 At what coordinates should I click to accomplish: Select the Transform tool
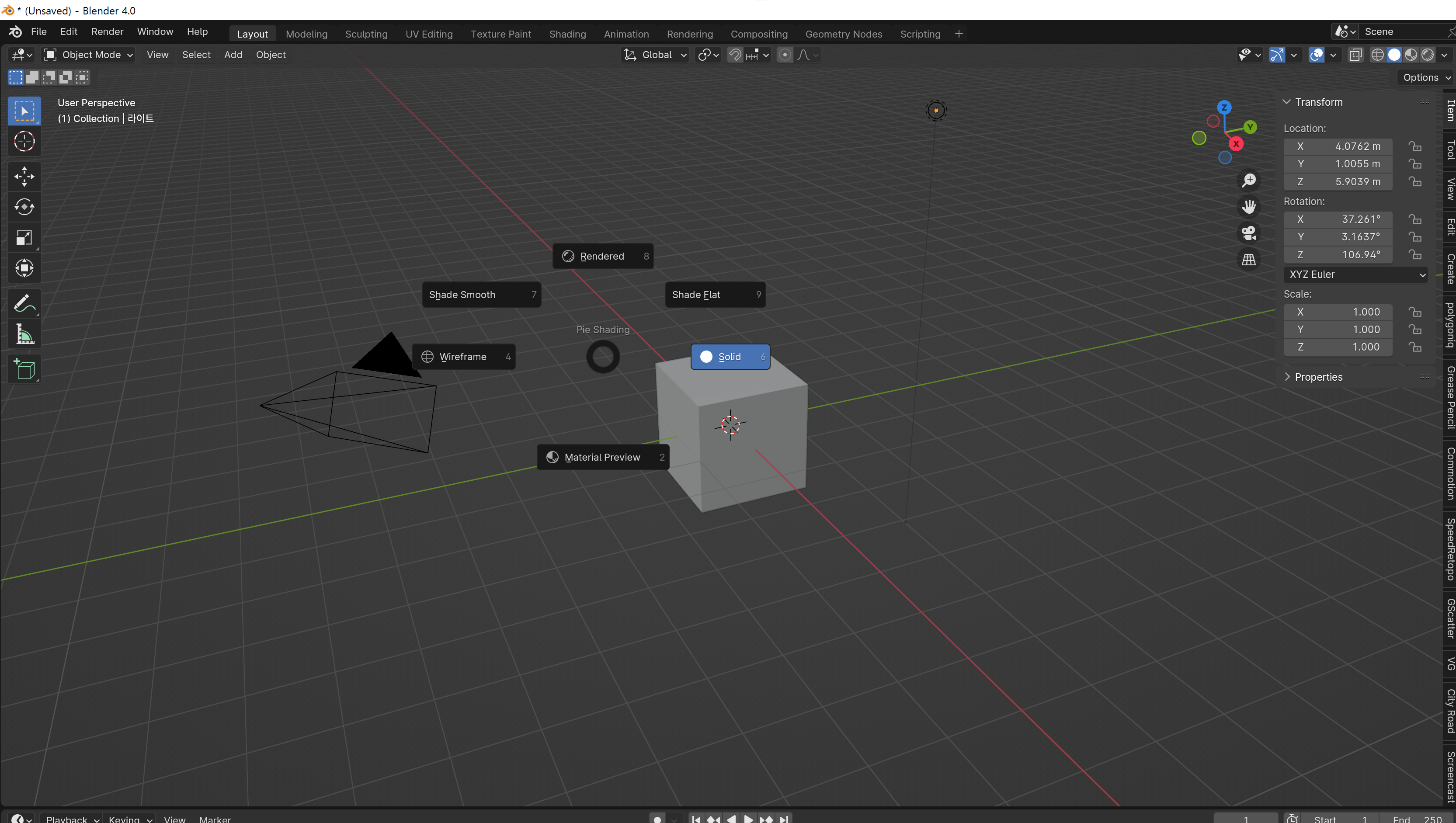24,268
